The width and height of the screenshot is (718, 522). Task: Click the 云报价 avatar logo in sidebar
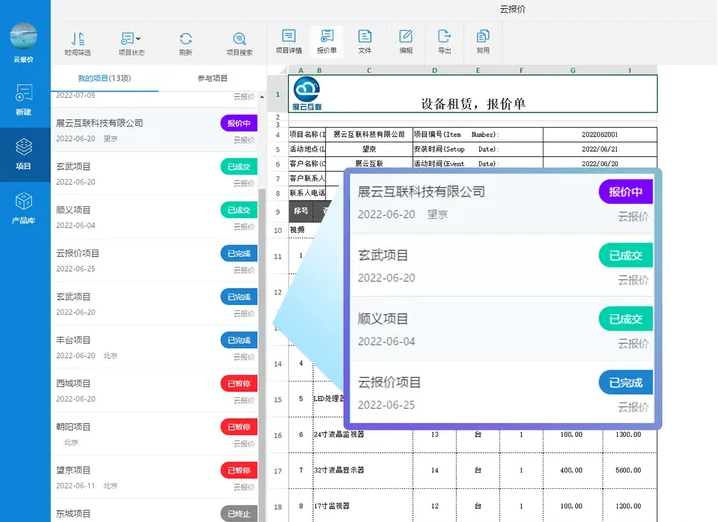[x=23, y=36]
